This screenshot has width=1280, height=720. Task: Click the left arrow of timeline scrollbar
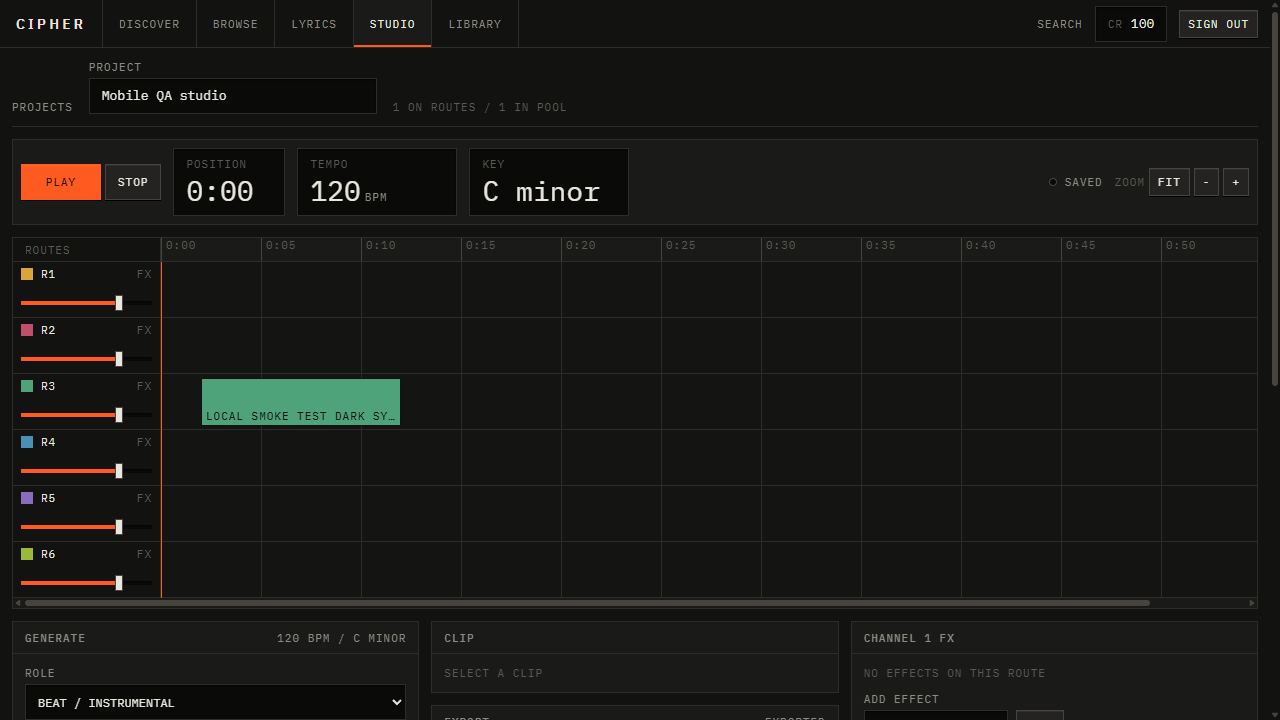click(x=18, y=603)
